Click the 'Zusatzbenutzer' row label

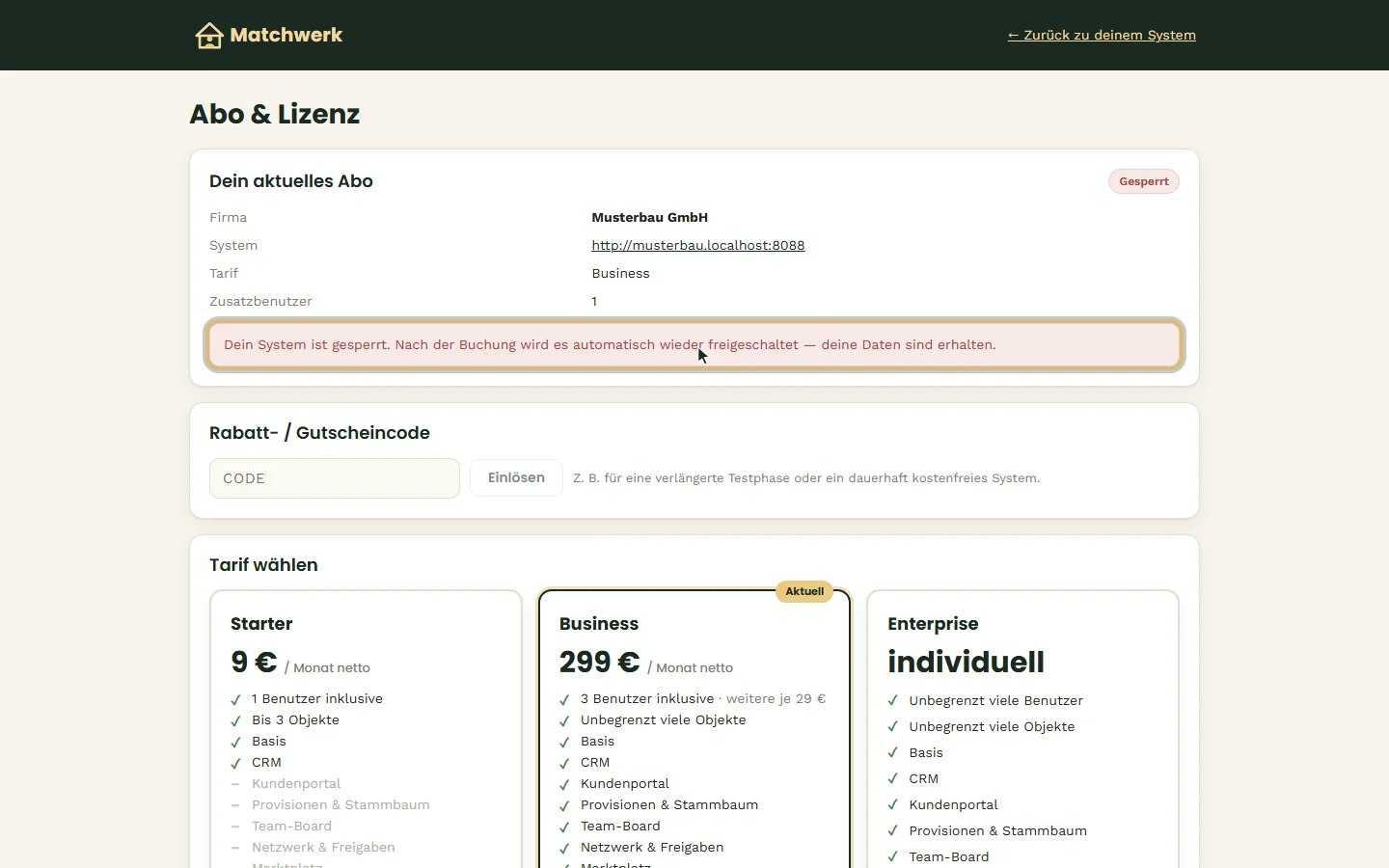[x=260, y=302]
